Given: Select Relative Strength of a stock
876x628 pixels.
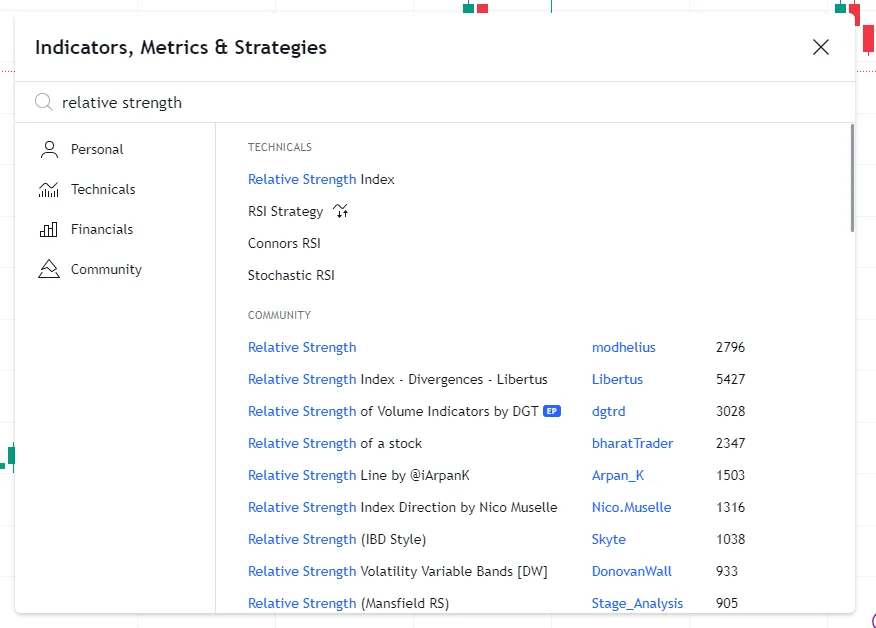Looking at the screenshot, I should click(335, 444).
